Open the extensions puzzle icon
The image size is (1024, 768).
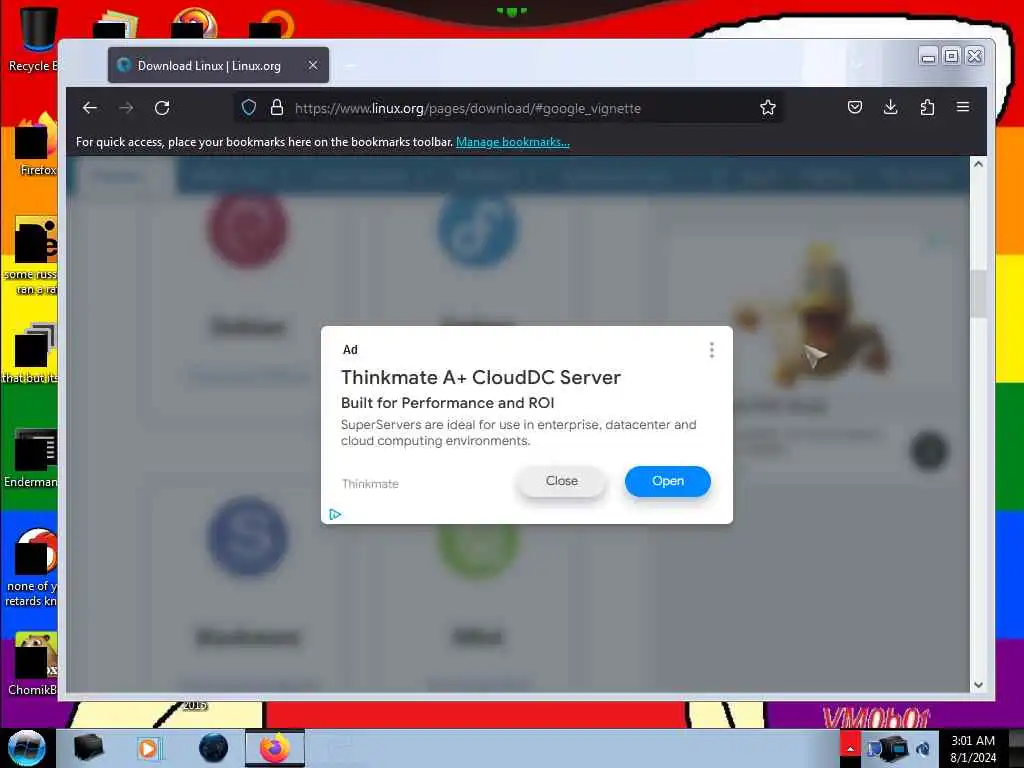pyautogui.click(x=927, y=107)
